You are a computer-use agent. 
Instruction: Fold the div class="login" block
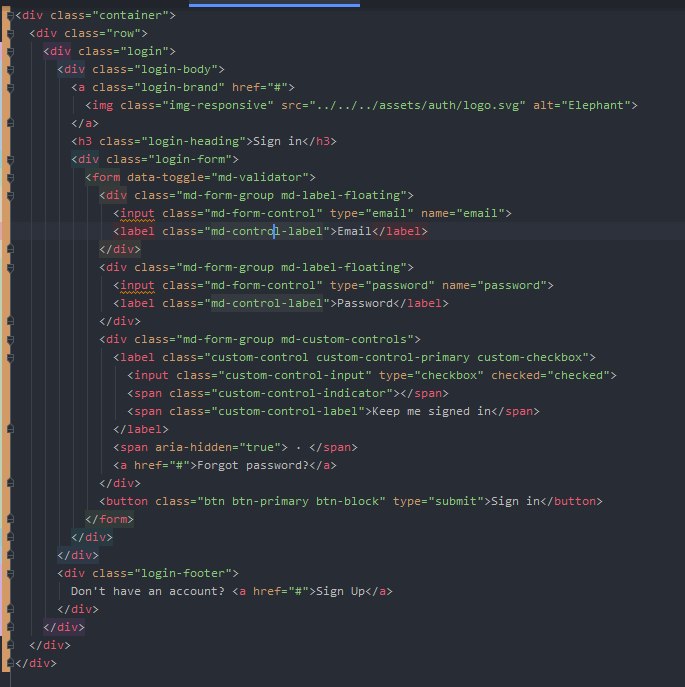tap(11, 51)
